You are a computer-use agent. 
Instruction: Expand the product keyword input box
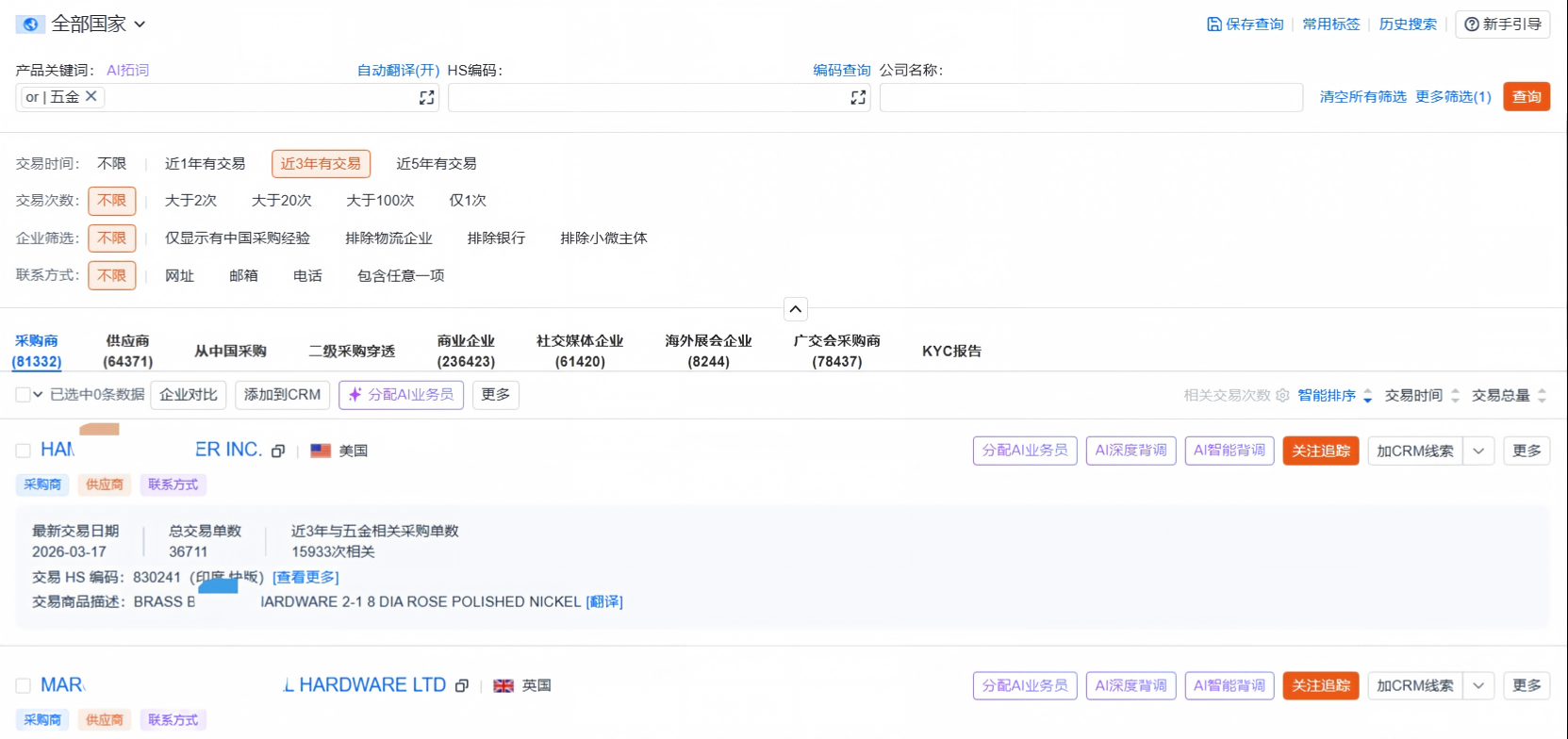point(427,97)
